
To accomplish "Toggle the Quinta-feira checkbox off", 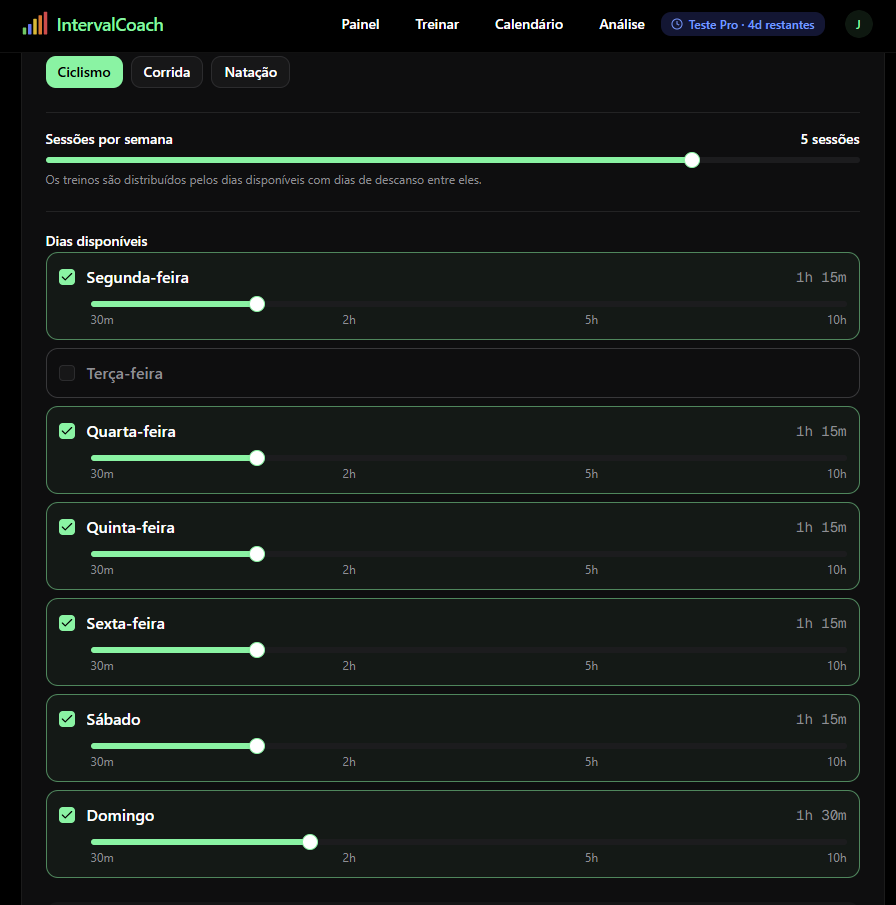I will click(x=67, y=527).
